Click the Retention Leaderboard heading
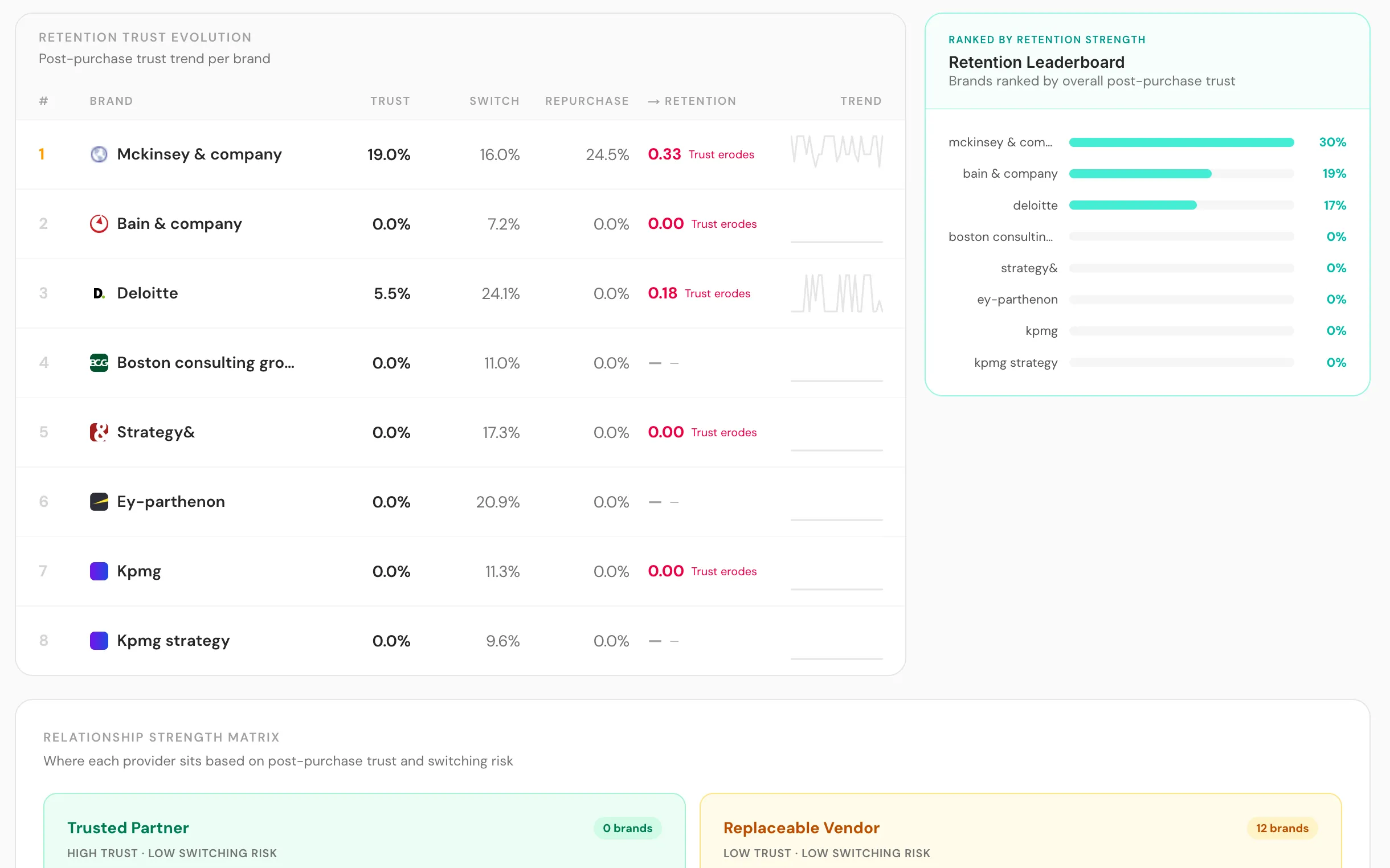1390x868 pixels. [1036, 62]
